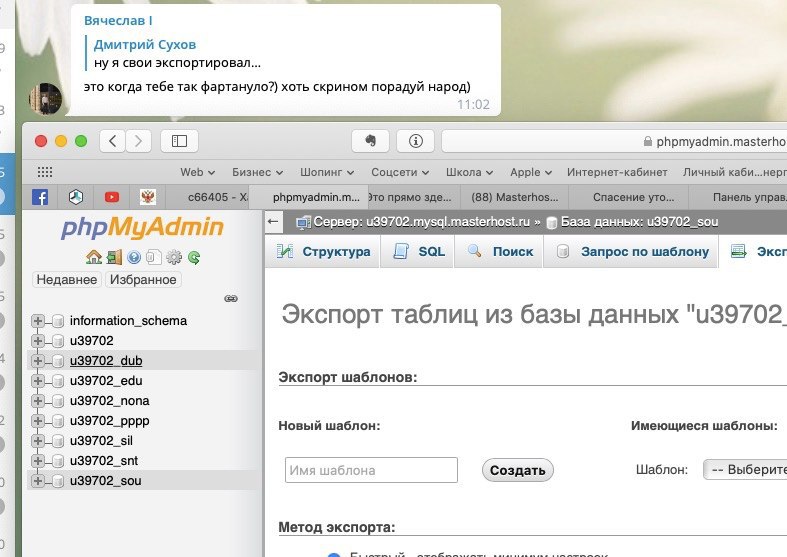This screenshot has height=557, width=787.
Task: Collapse navigation panel left arrow
Action: pos(273,221)
